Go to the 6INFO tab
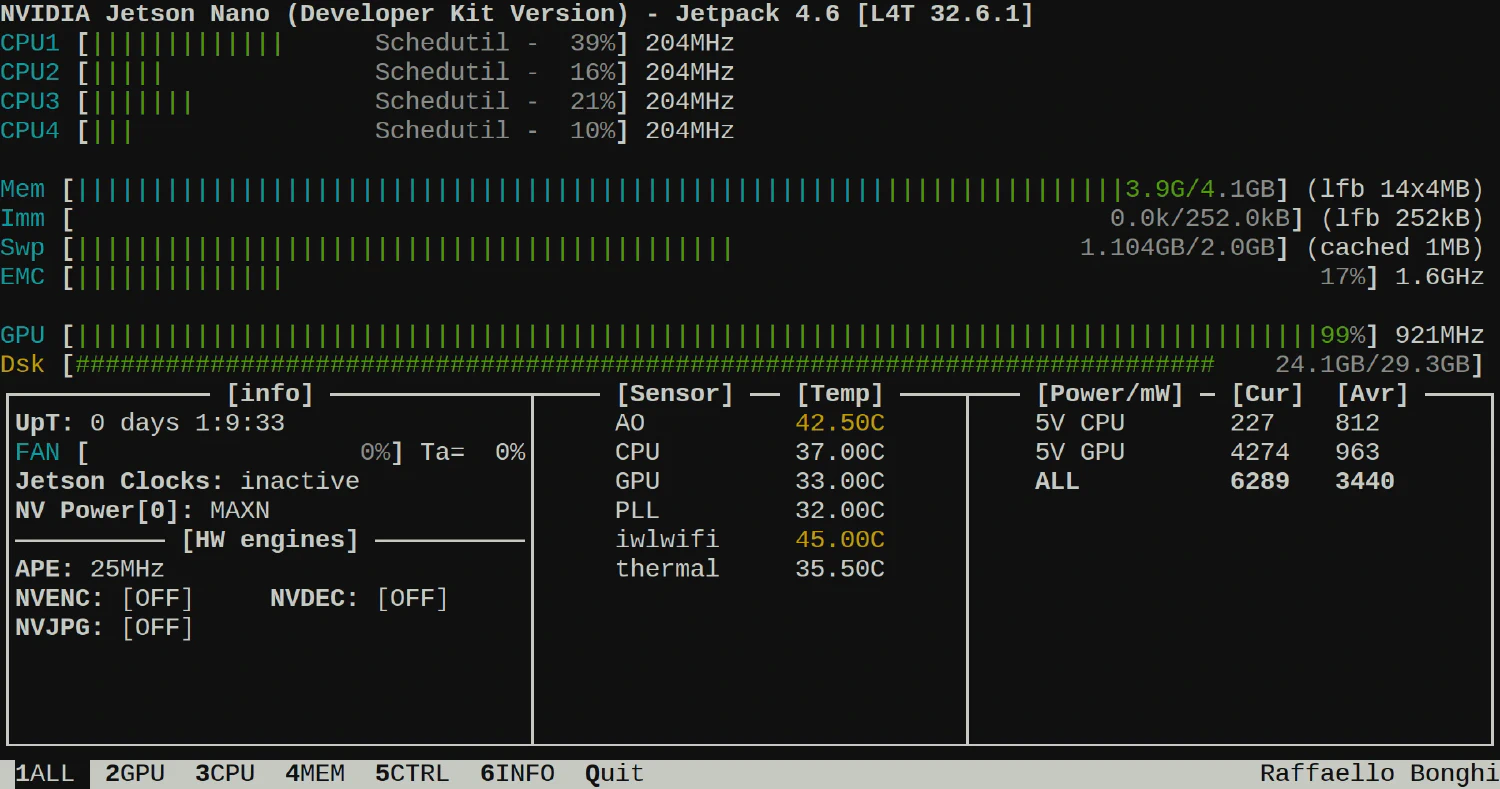 point(517,774)
